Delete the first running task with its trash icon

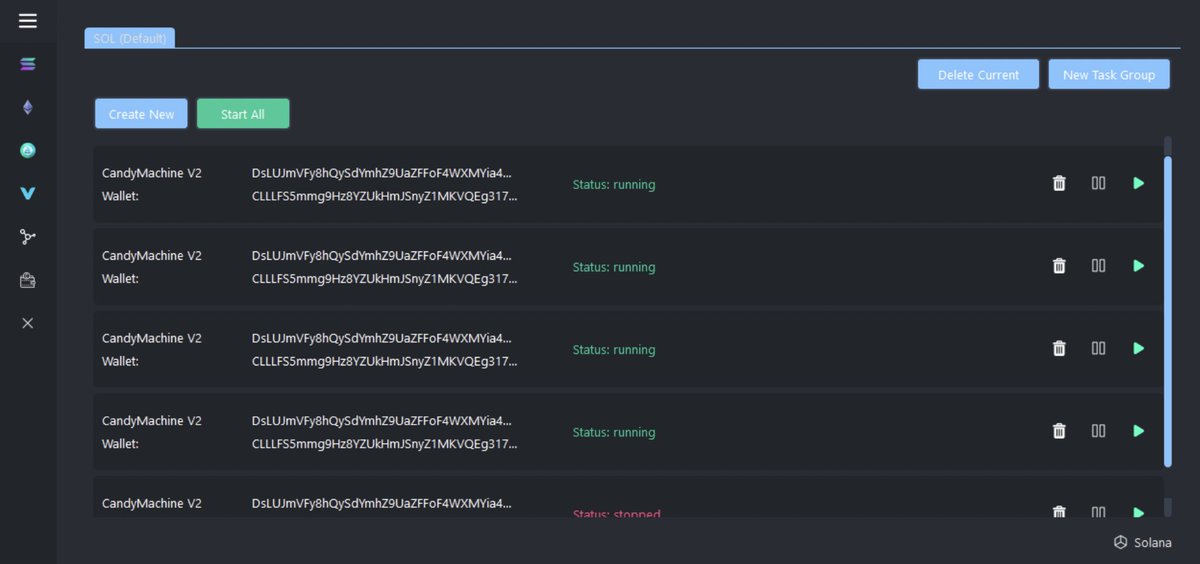pos(1059,183)
